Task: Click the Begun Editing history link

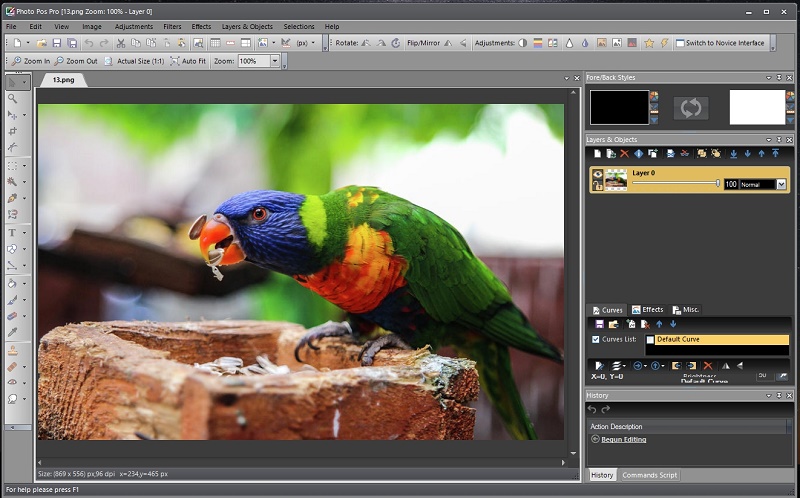Action: pos(623,439)
